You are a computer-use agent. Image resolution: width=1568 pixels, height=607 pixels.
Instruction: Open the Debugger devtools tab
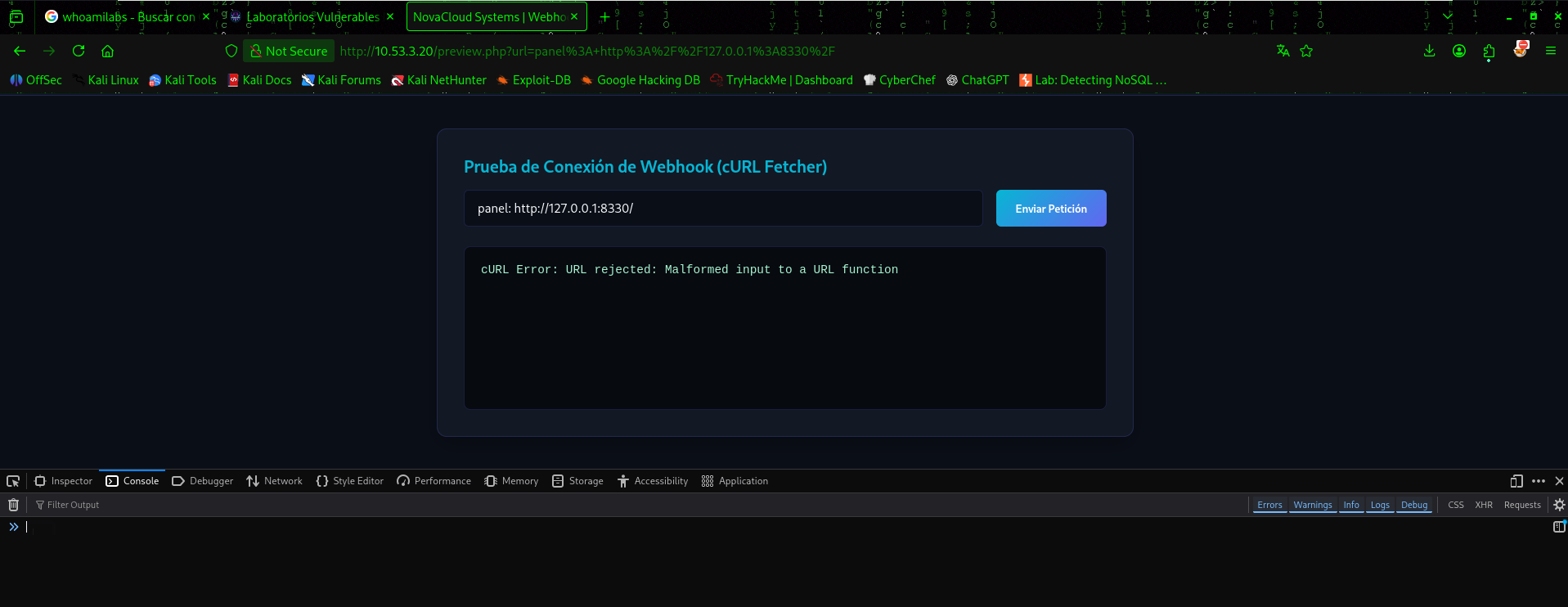(x=203, y=481)
